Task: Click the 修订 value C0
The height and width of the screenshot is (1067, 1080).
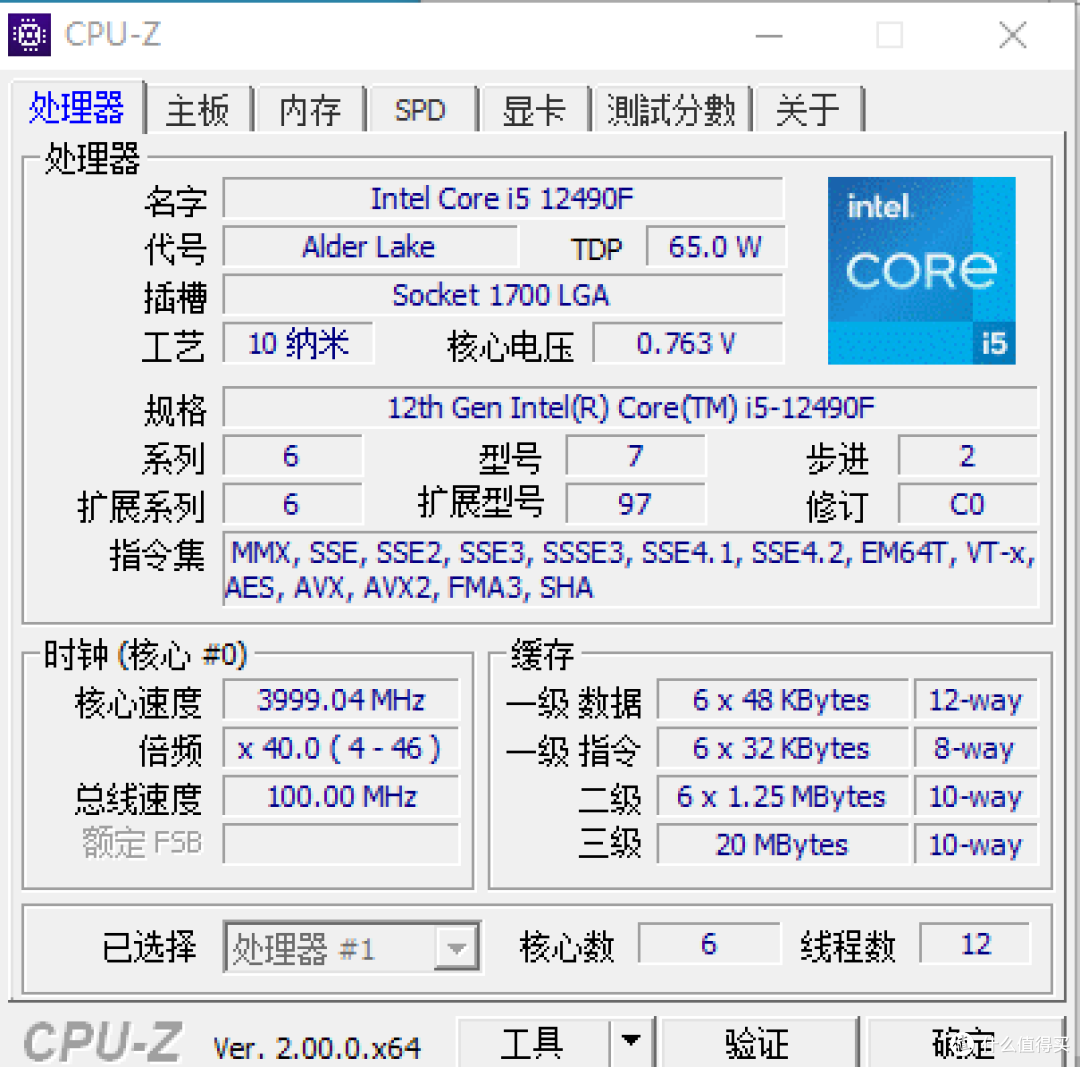Action: (x=968, y=504)
